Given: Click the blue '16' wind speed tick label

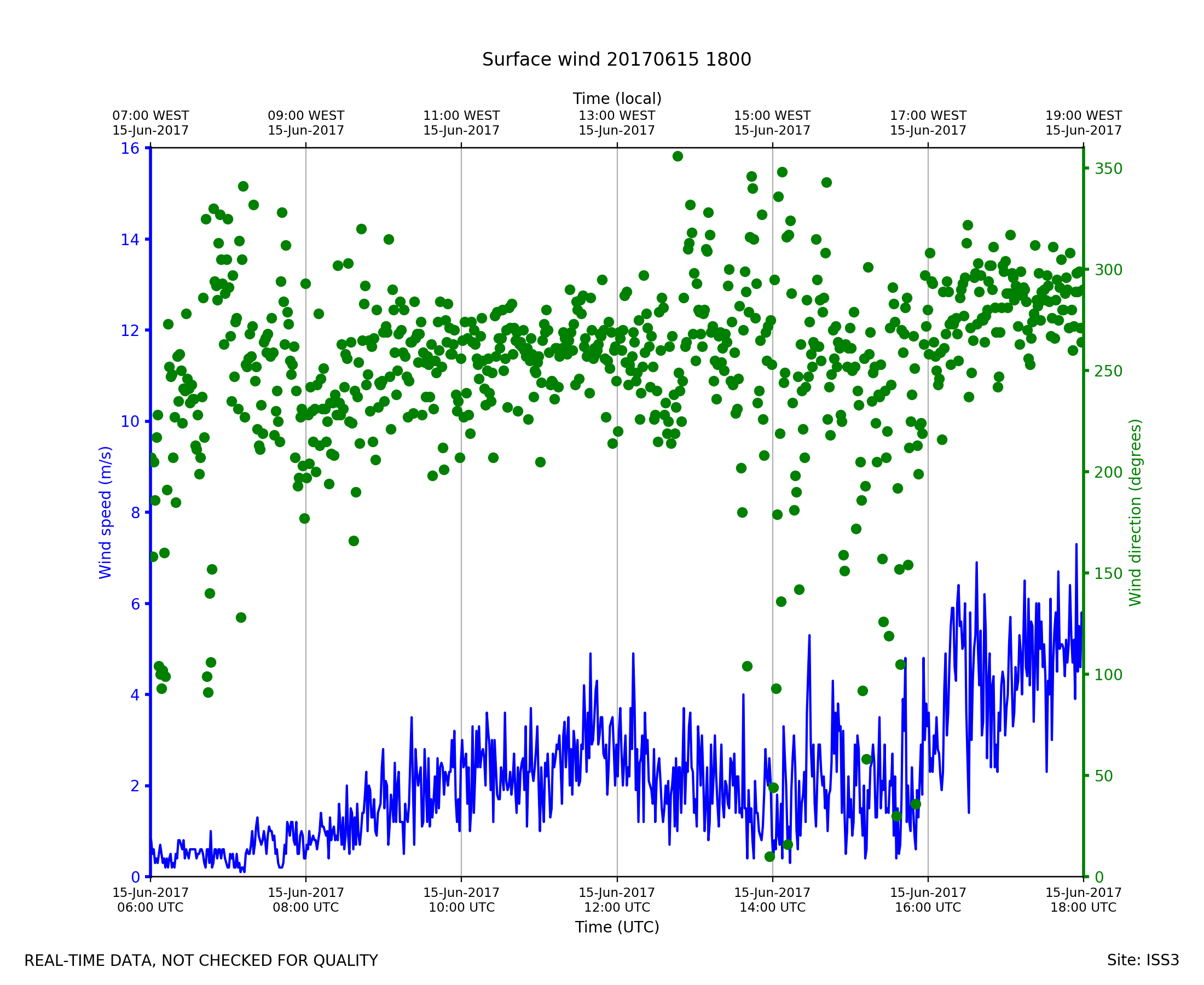Looking at the screenshot, I should [130, 149].
